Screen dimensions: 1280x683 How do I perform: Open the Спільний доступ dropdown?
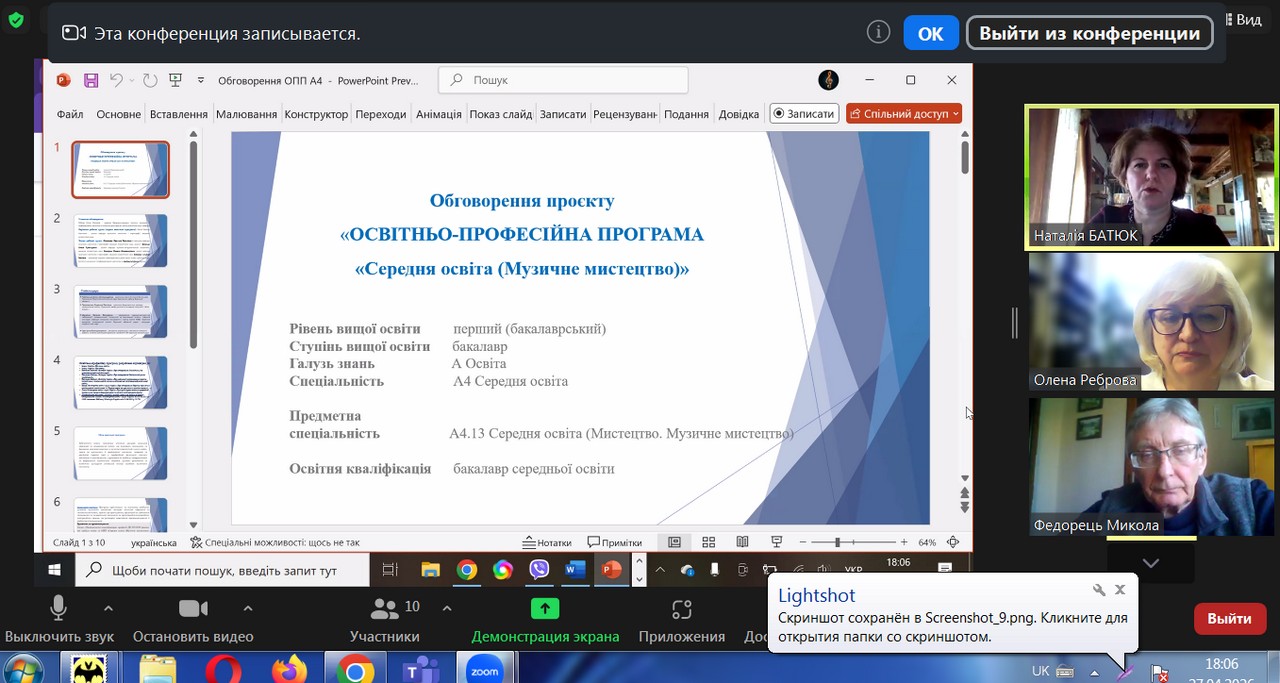point(904,114)
